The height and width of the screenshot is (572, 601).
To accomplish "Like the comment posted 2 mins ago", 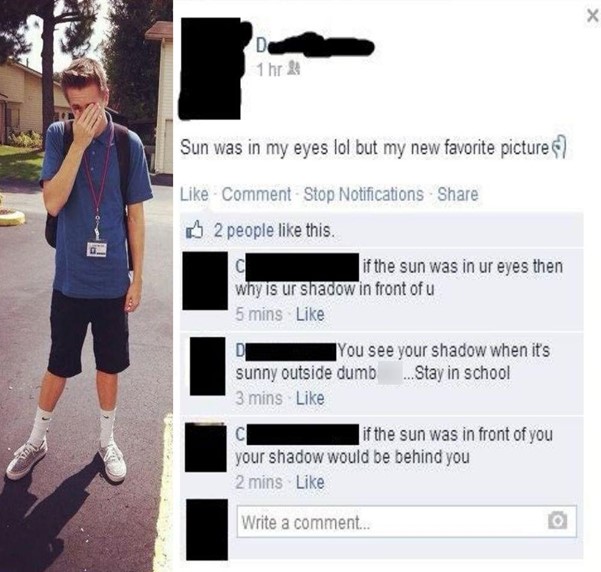I will point(310,482).
